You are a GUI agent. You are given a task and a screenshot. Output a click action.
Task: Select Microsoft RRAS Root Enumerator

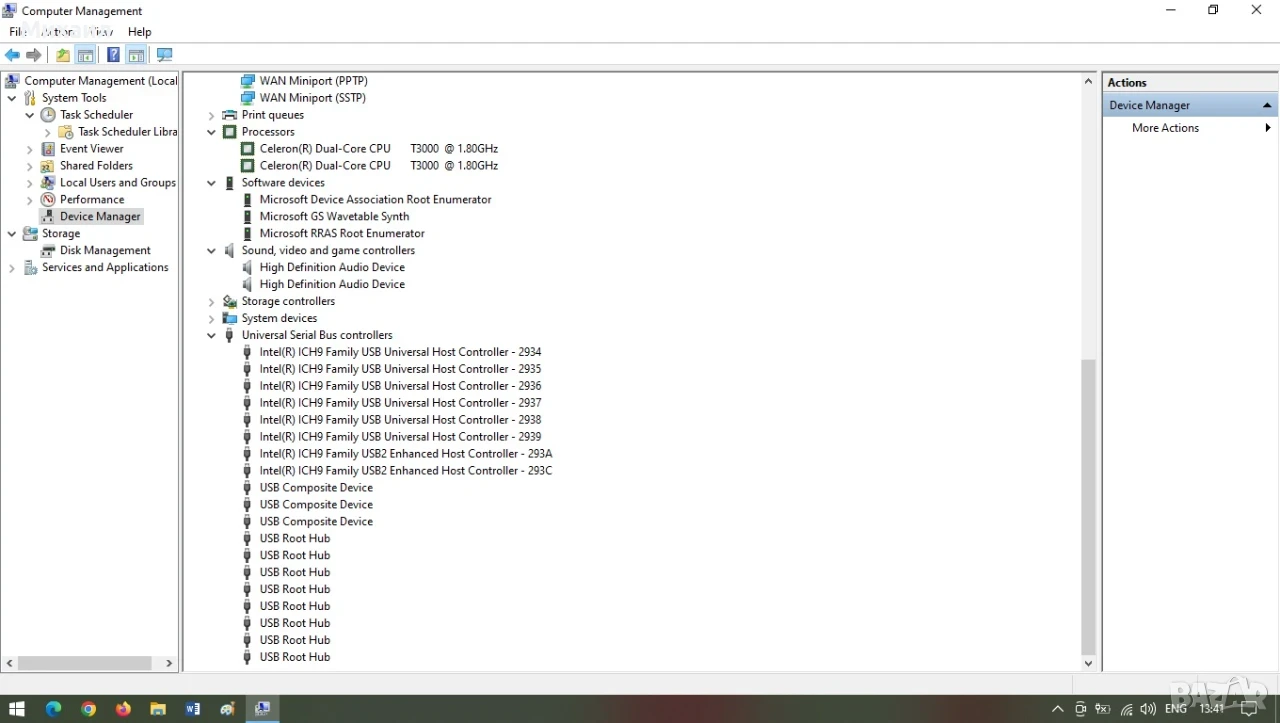pos(342,234)
